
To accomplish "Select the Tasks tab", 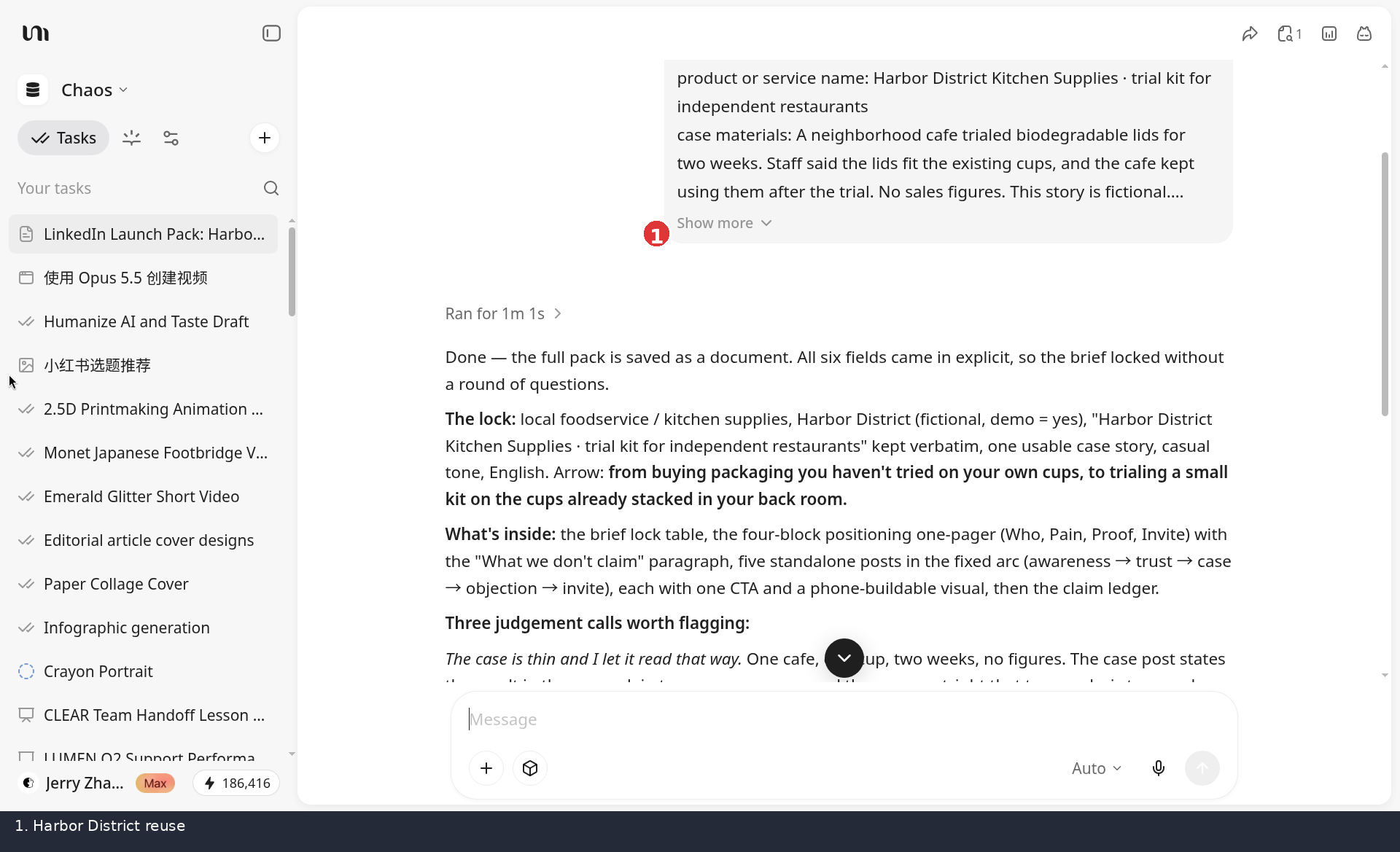I will [x=63, y=138].
